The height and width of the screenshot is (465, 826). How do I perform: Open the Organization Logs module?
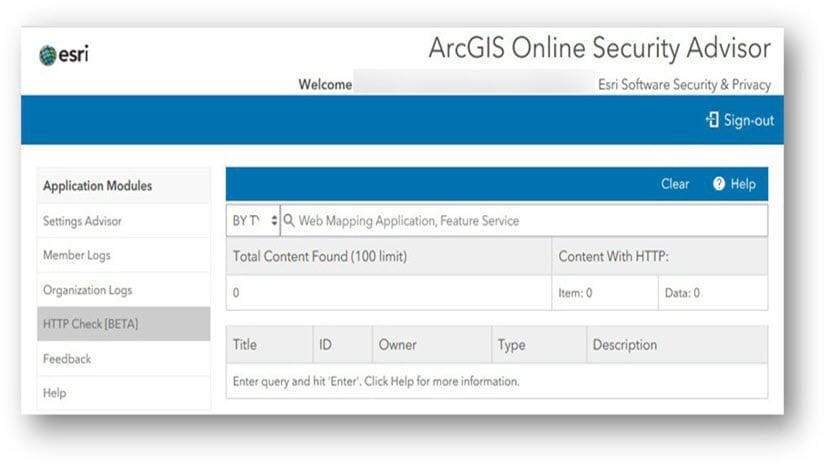(x=123, y=290)
